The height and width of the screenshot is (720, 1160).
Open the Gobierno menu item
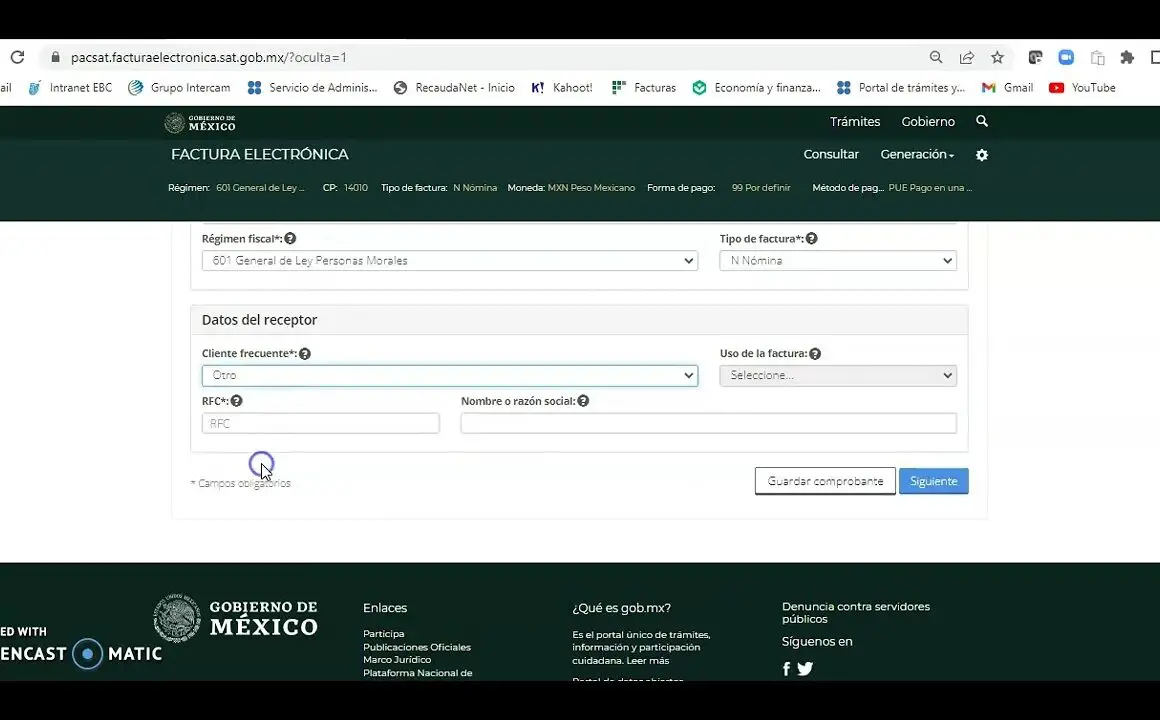point(928,121)
